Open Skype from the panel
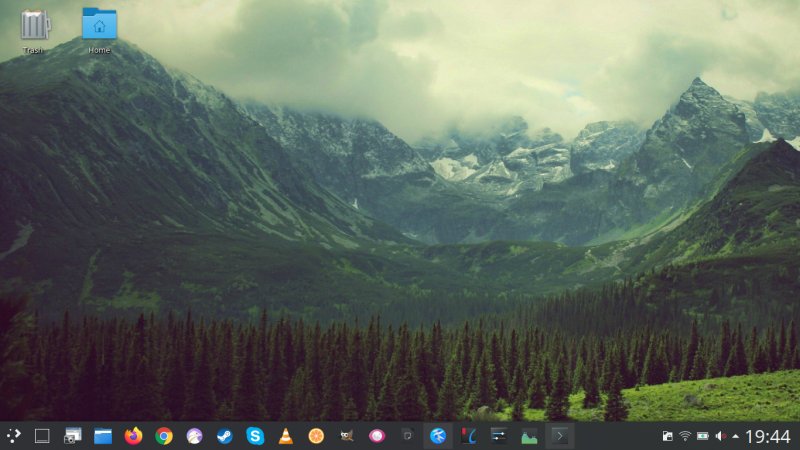Viewport: 800px width, 450px height. 255,436
